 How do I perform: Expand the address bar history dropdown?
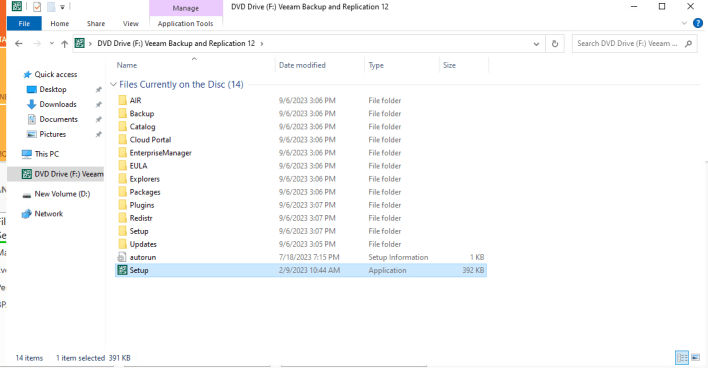tap(536, 44)
